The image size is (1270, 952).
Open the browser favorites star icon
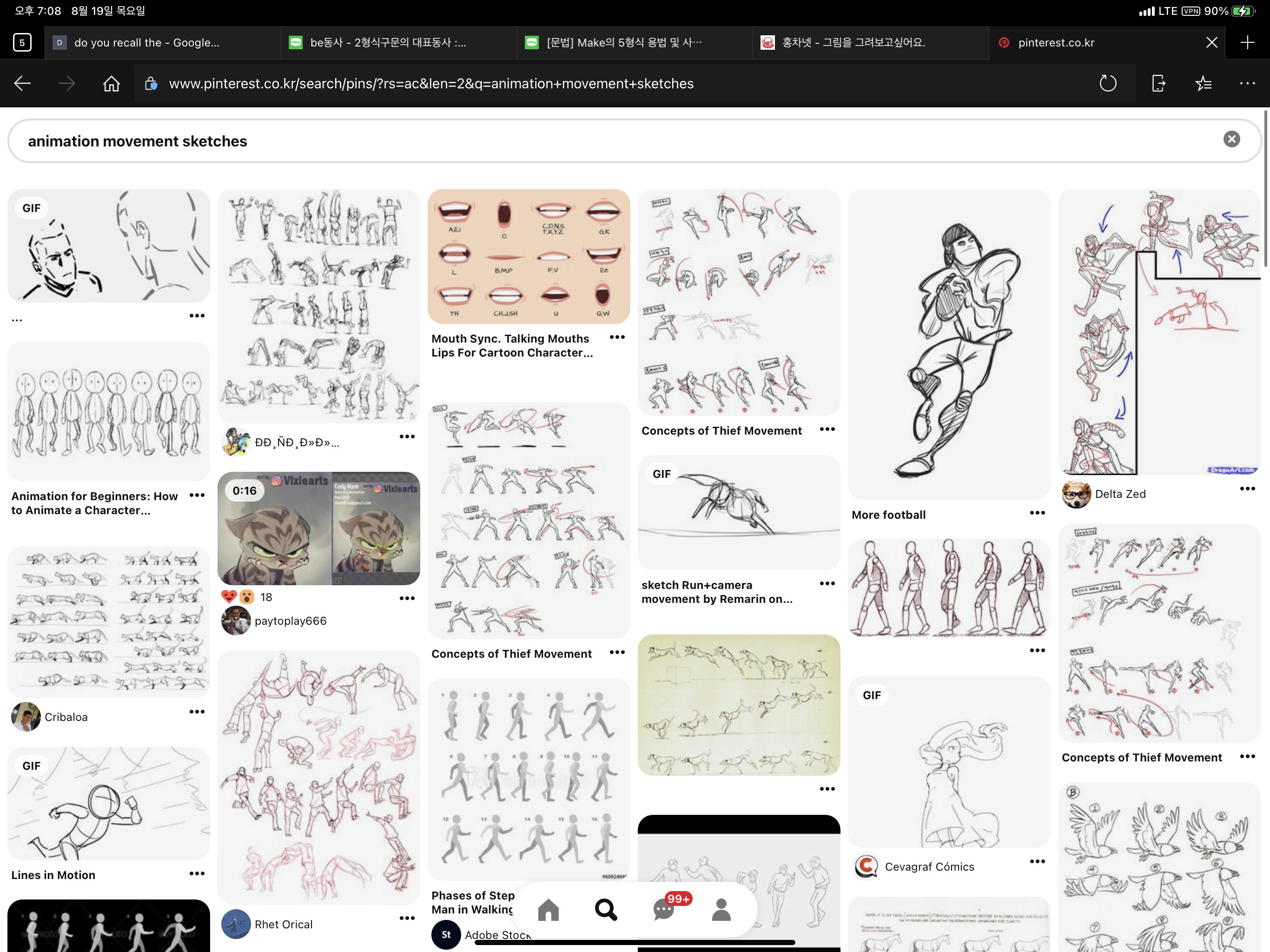(x=1204, y=84)
